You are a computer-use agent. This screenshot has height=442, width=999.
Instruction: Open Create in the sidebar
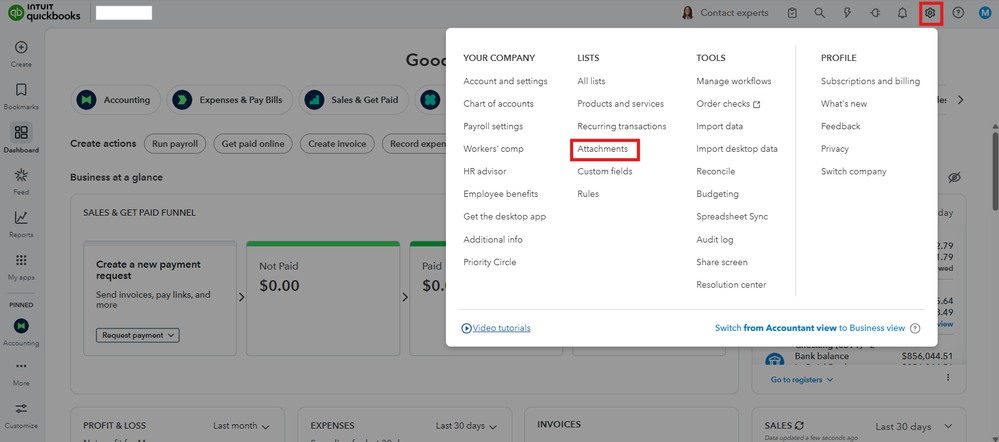pos(21,54)
